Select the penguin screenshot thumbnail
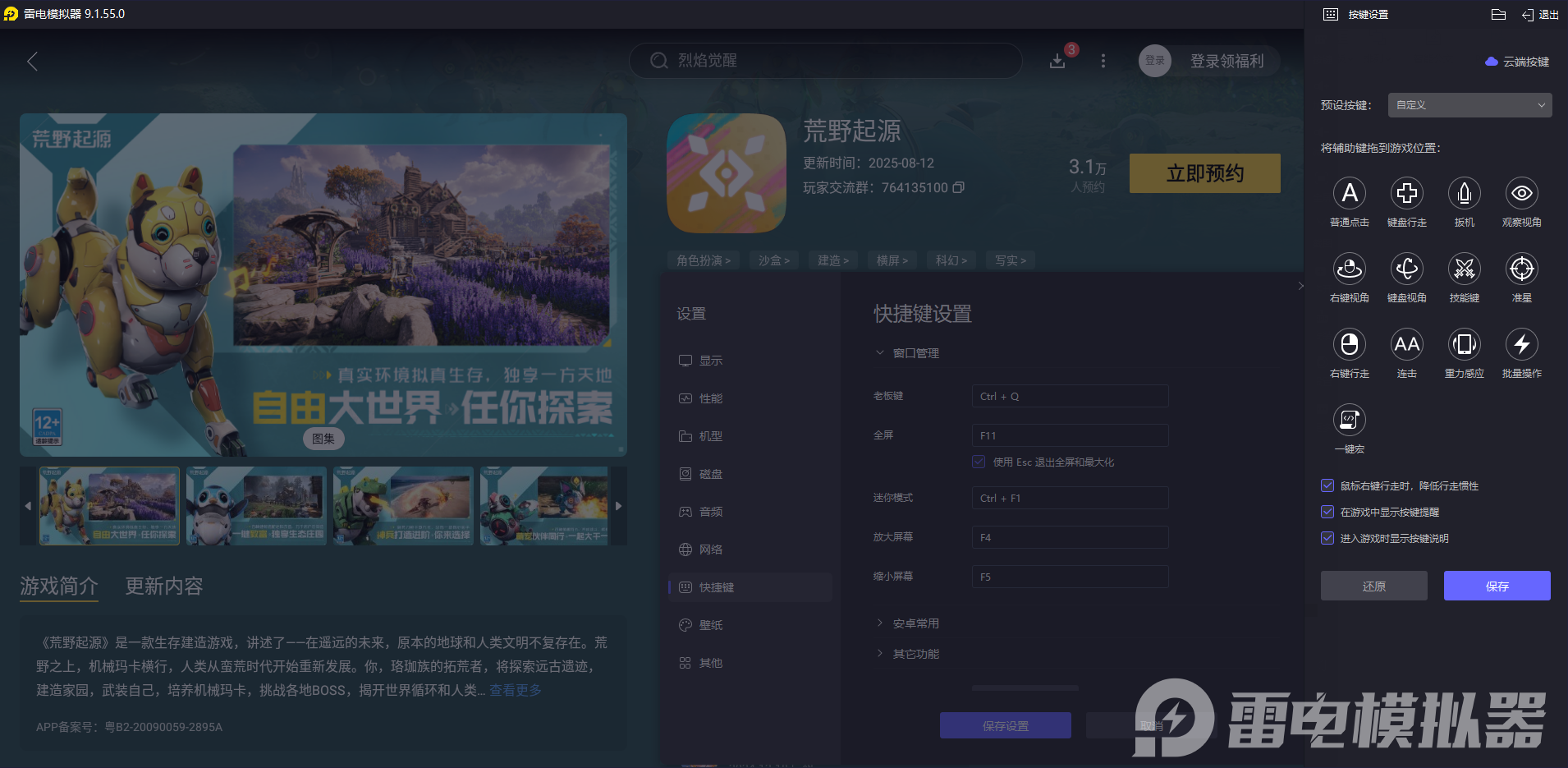The width and height of the screenshot is (1568, 768). point(255,505)
